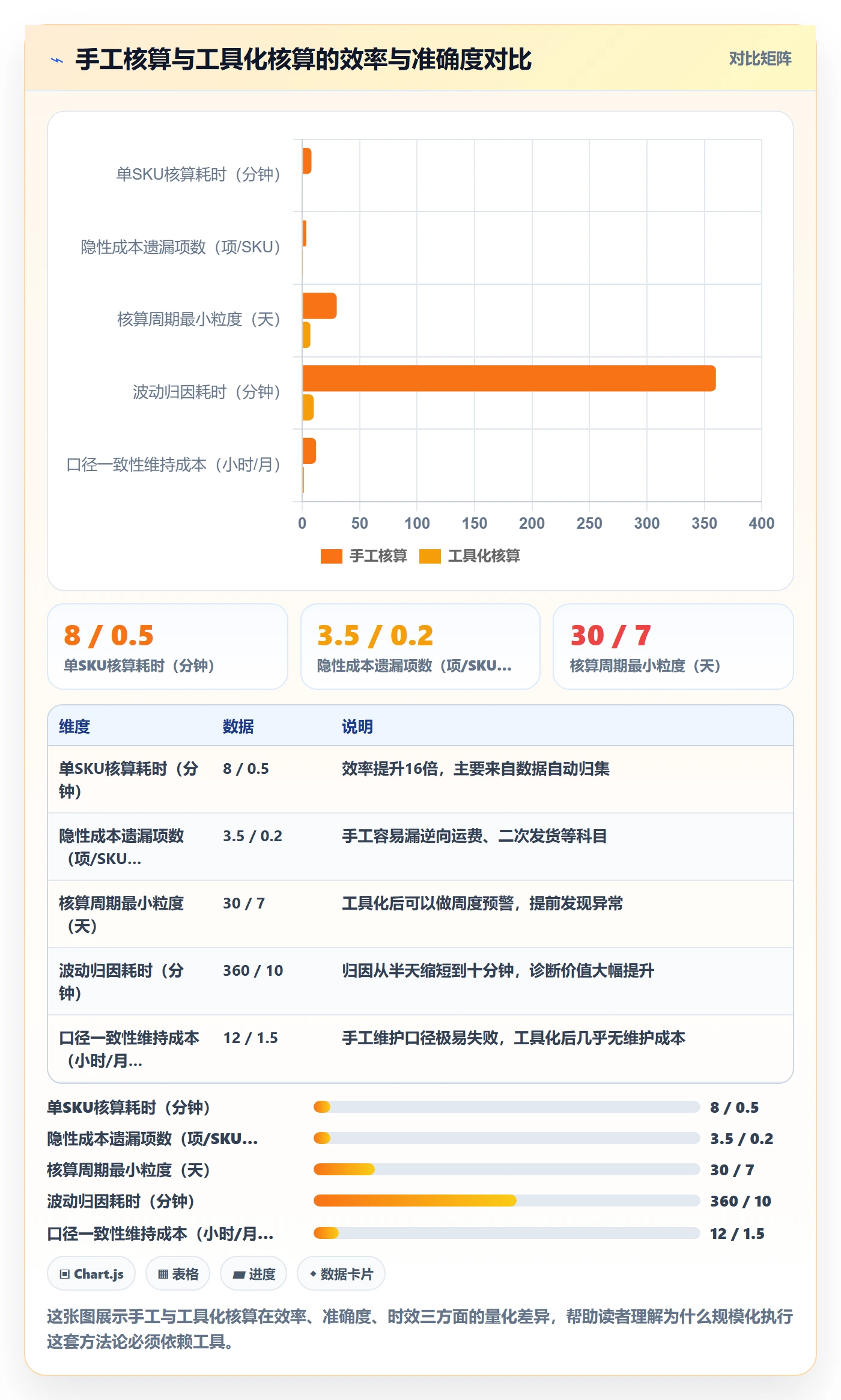Click the chart title 手工核算与工具化核算的效率与准确度对比
Screen dimensions: 841x1400
[x=303, y=59]
